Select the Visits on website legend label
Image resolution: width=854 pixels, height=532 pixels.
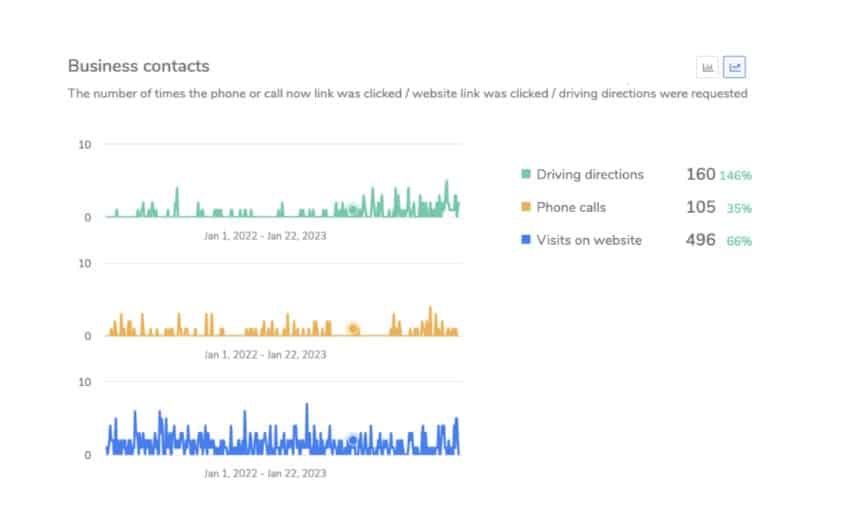pos(589,240)
